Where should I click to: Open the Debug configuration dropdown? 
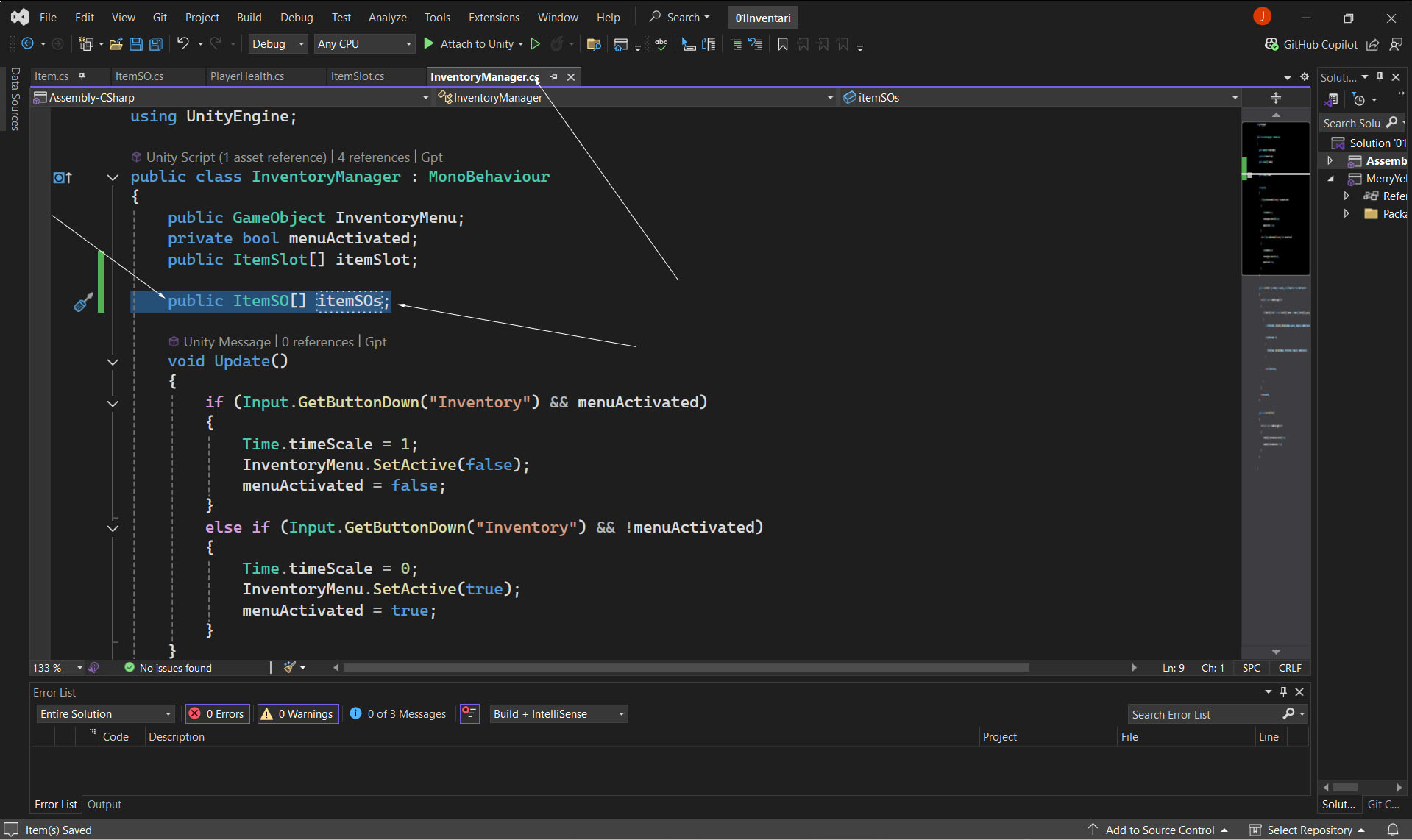click(277, 44)
